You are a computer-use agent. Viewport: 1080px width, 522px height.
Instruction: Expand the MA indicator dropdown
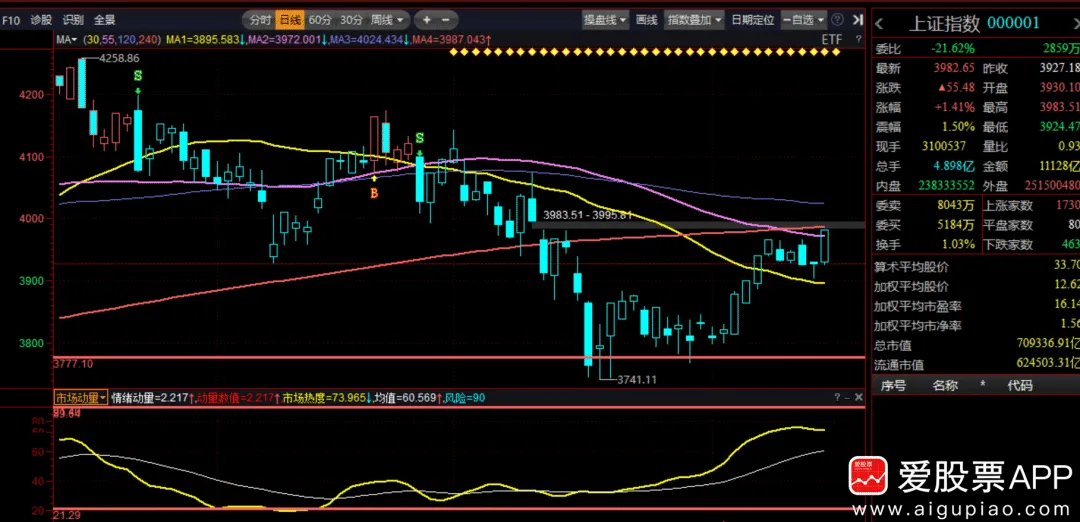pos(66,41)
